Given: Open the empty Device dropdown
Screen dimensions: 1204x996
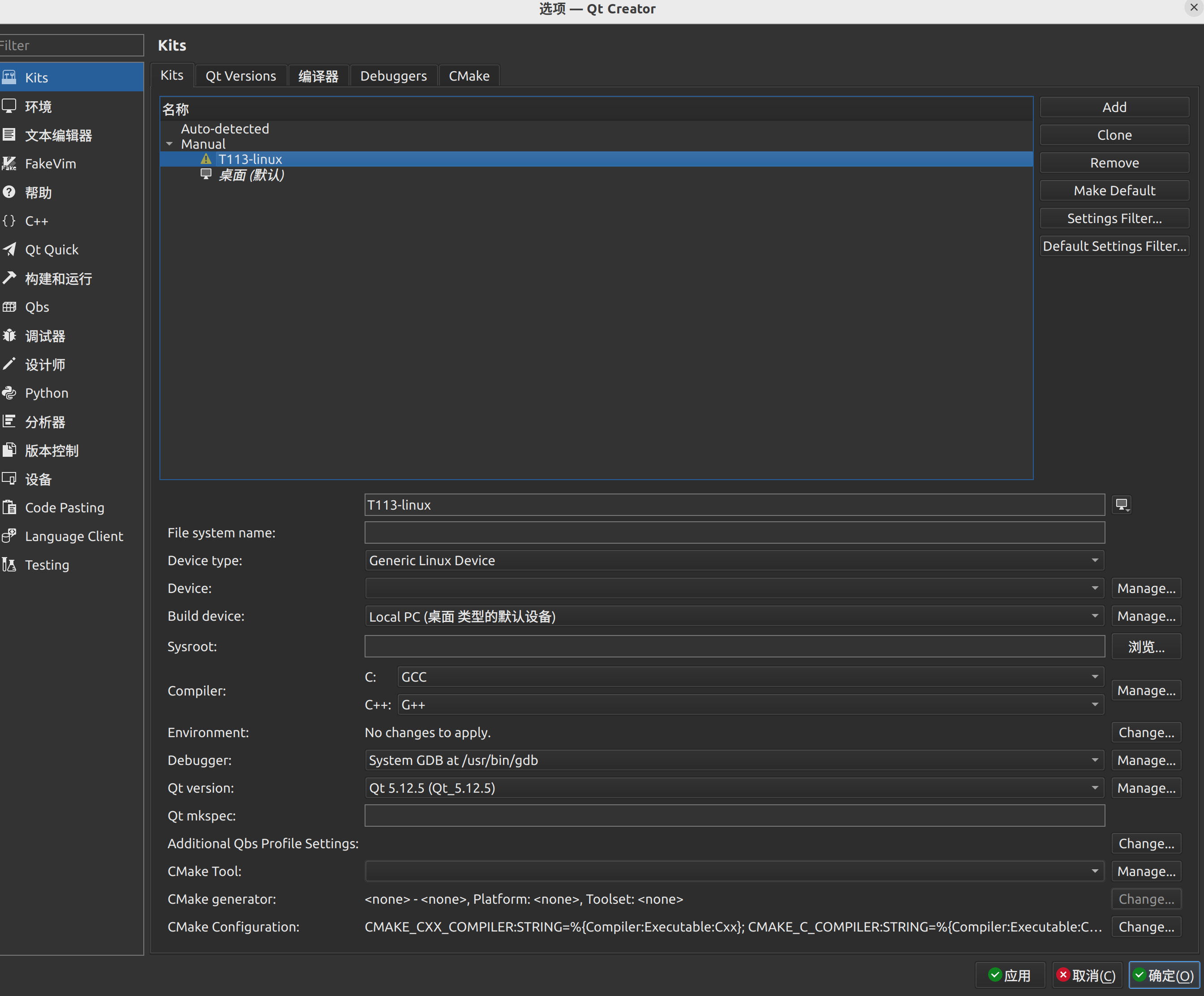Looking at the screenshot, I should click(x=735, y=588).
